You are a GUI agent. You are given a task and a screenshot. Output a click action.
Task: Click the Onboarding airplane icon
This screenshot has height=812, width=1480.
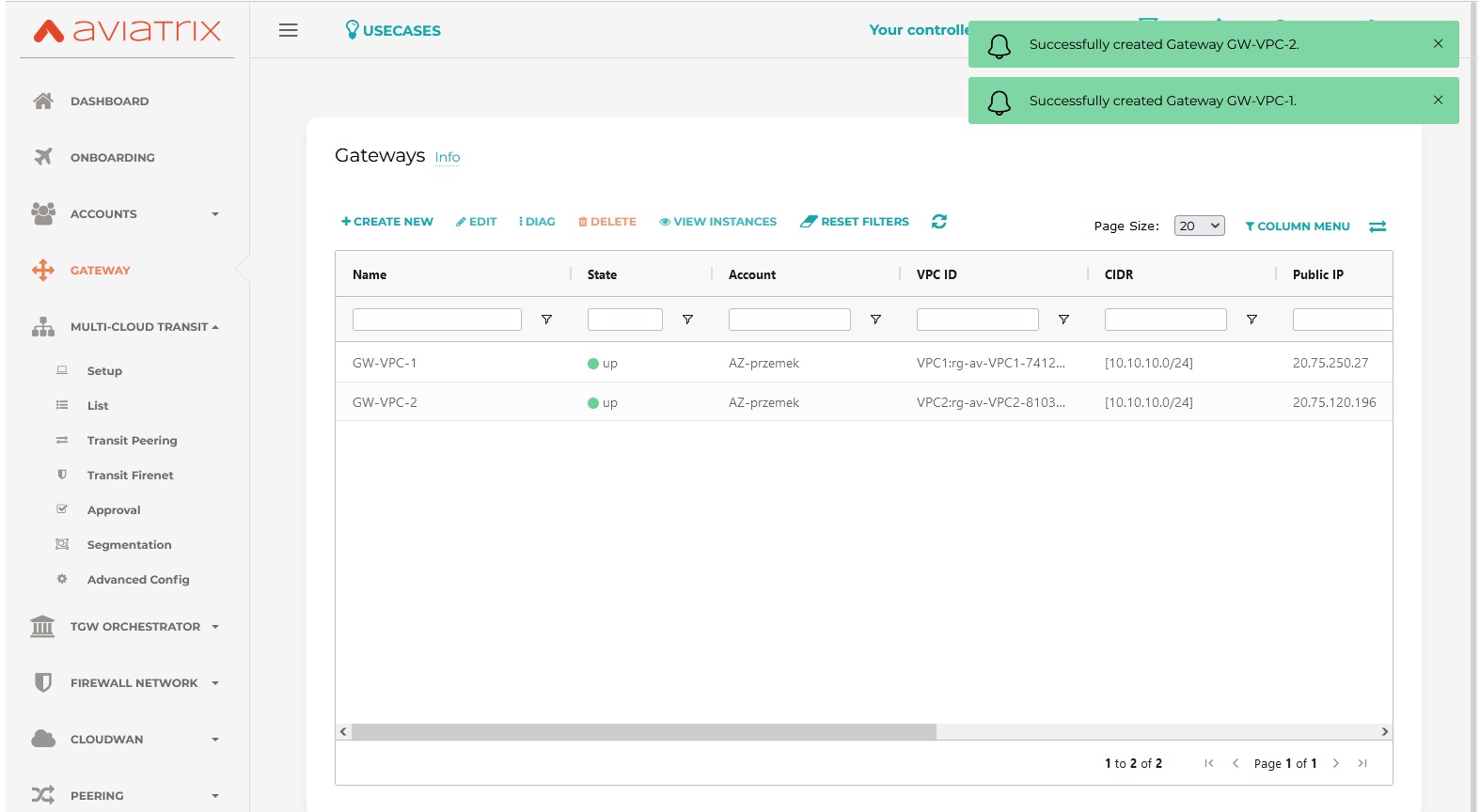43,157
